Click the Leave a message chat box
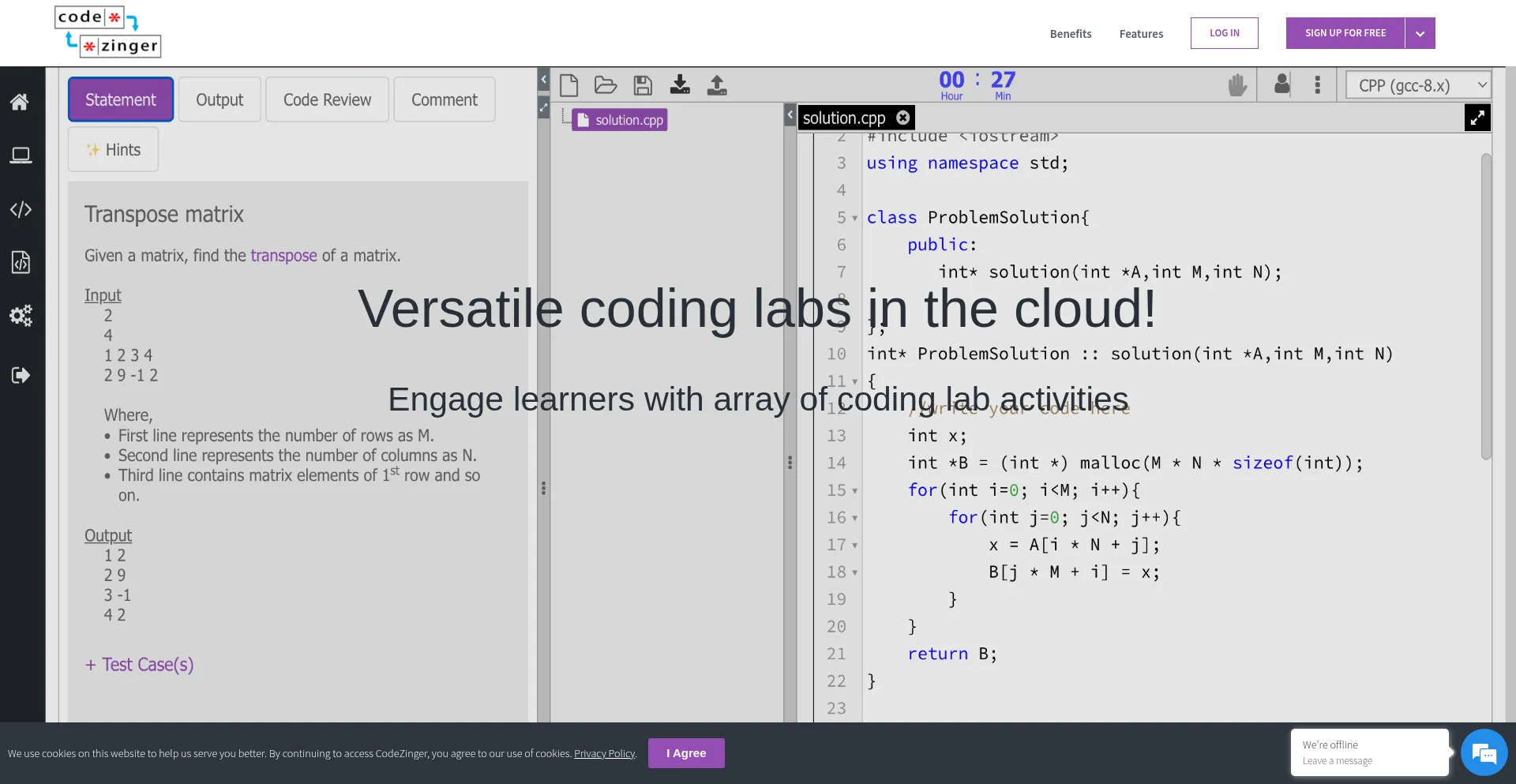 [1370, 752]
